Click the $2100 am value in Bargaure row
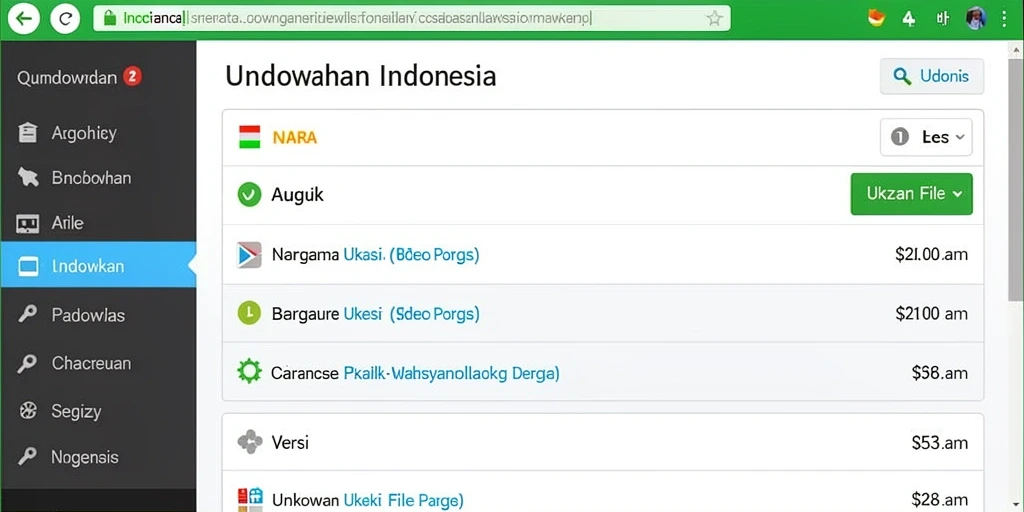This screenshot has width=1024, height=512. click(931, 314)
